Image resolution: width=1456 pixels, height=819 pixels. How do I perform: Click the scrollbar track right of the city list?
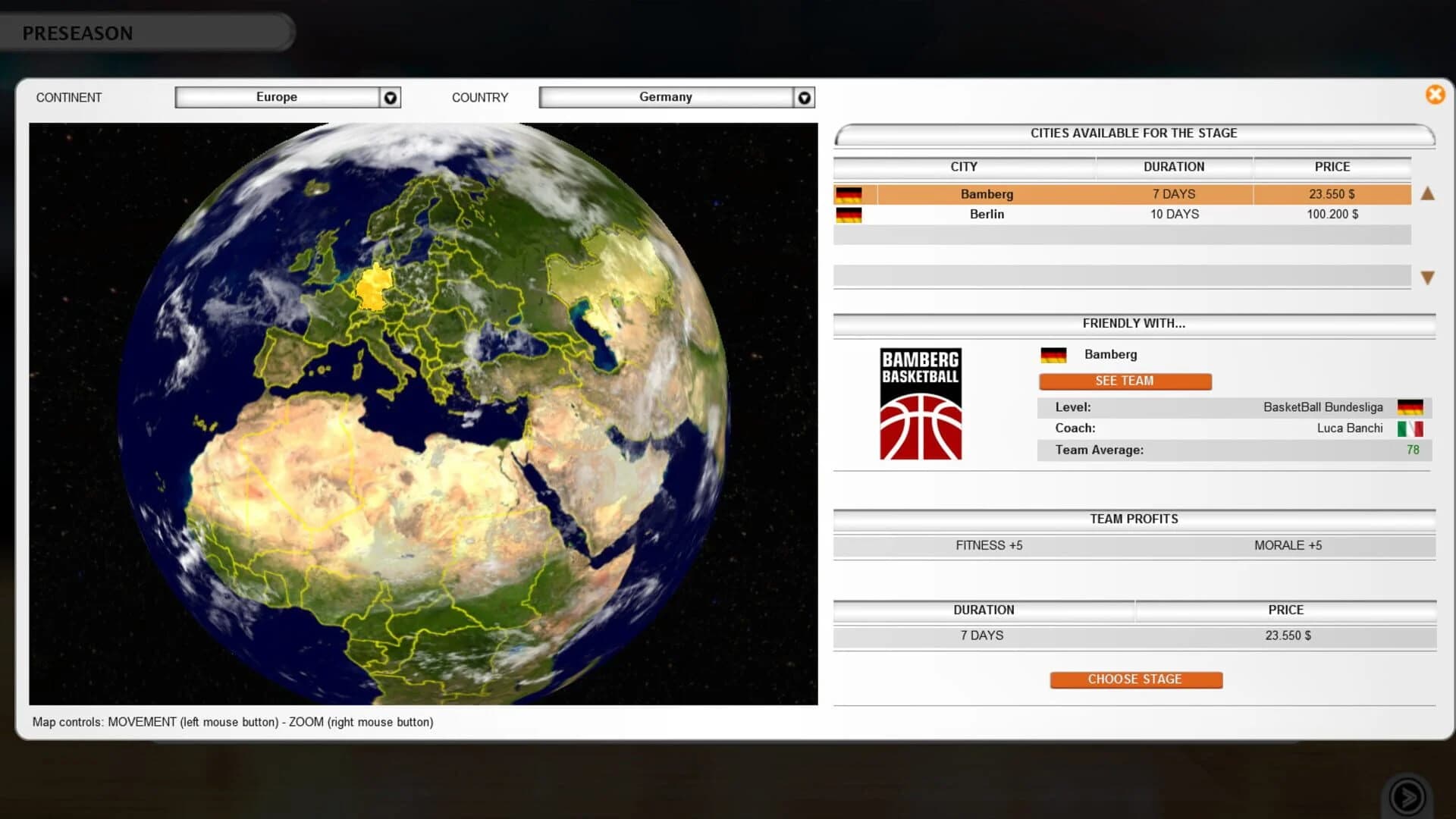coord(1426,235)
